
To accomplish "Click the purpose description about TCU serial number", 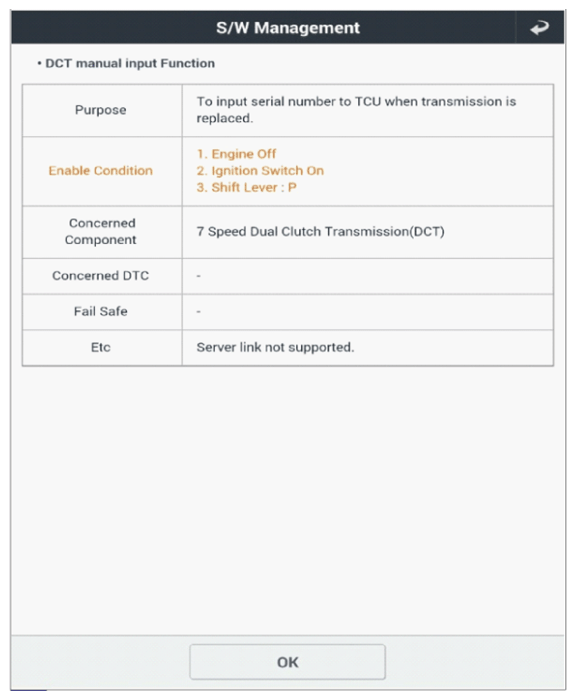I will [356, 110].
